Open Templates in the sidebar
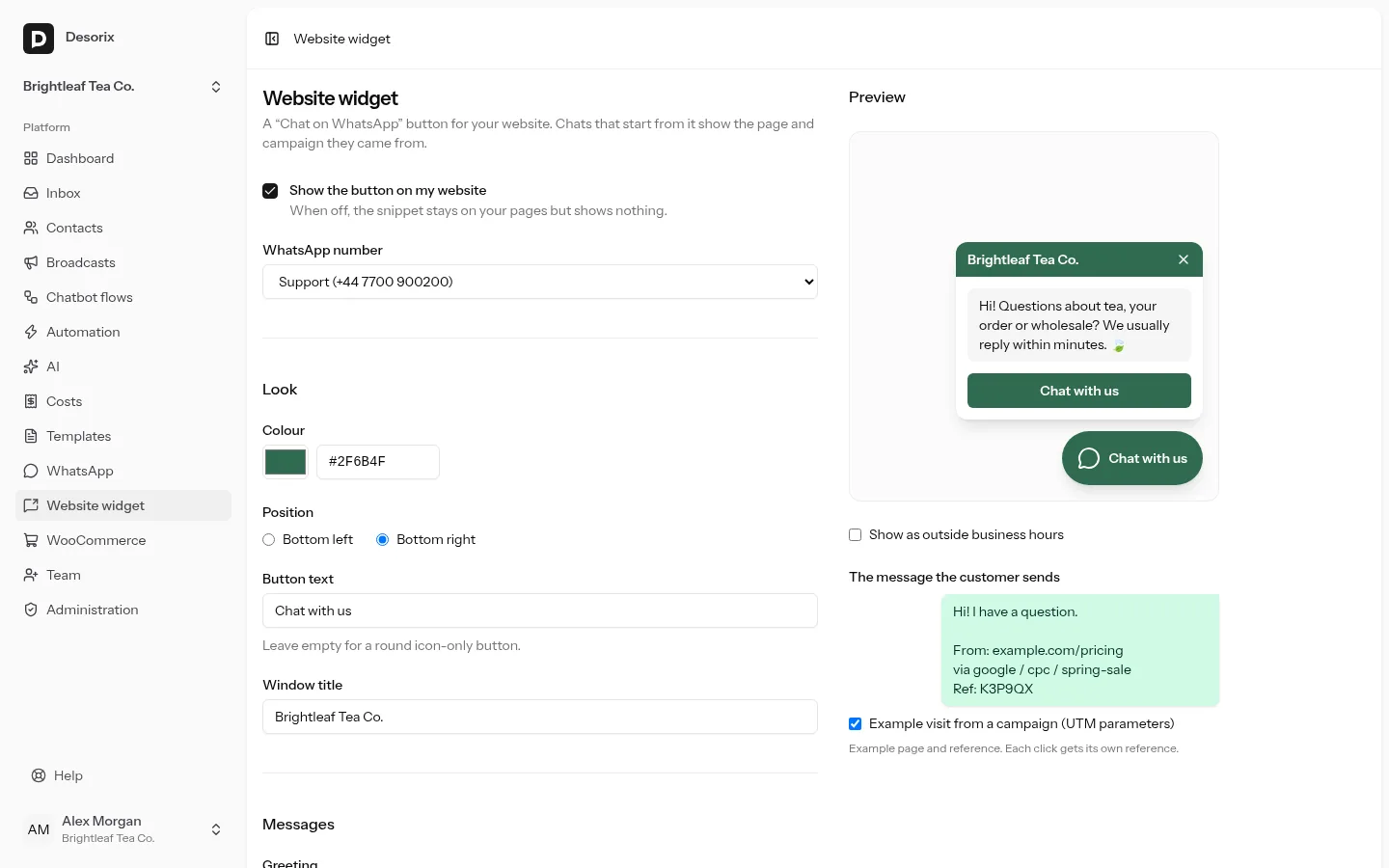1389x868 pixels. click(x=123, y=436)
